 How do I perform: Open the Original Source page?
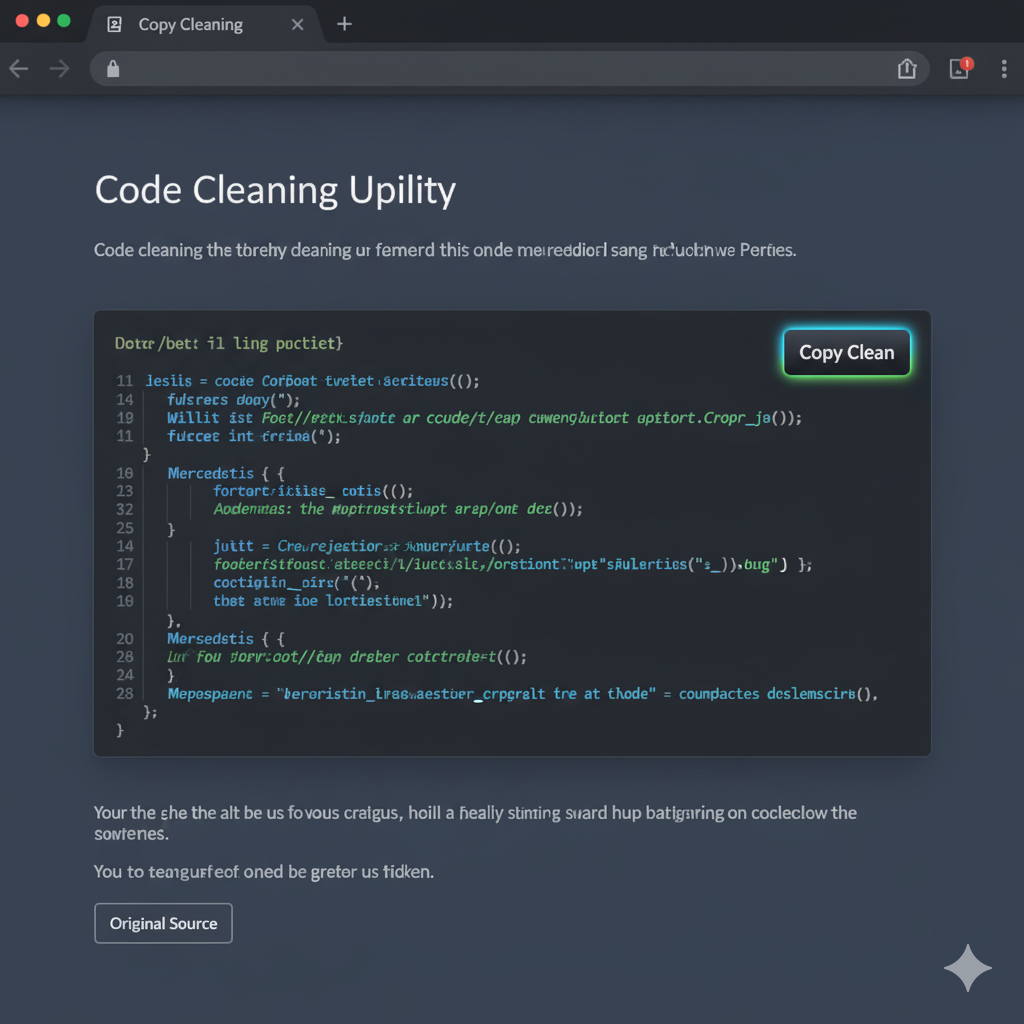163,922
